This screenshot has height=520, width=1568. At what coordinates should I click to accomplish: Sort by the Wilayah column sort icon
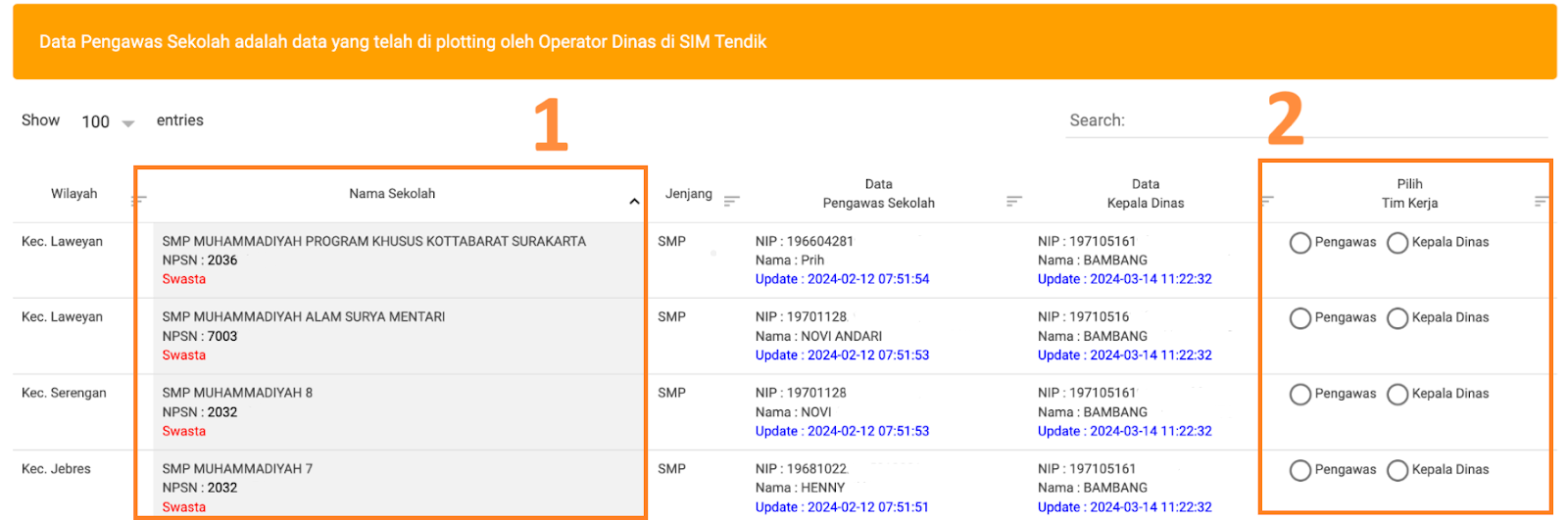pyautogui.click(x=139, y=200)
